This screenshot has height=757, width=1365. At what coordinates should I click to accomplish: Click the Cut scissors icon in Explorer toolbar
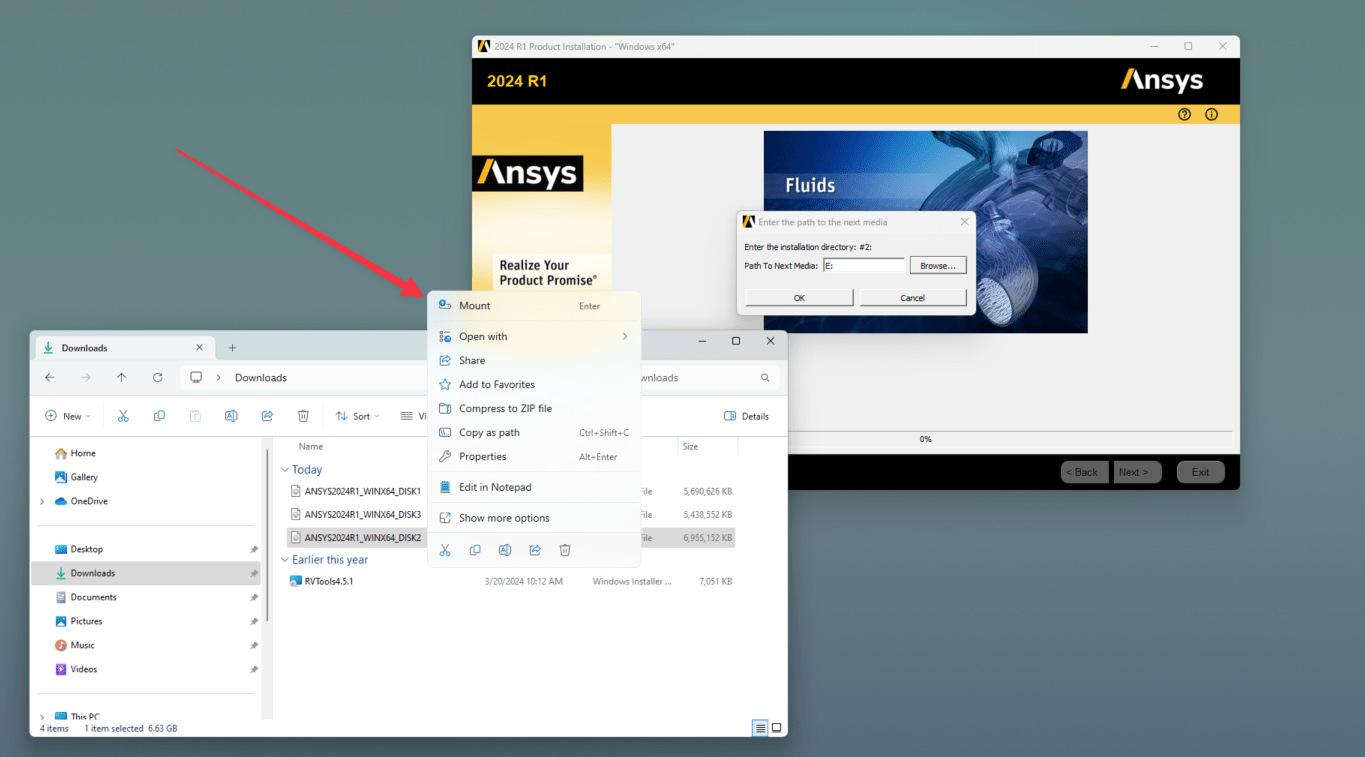(123, 416)
